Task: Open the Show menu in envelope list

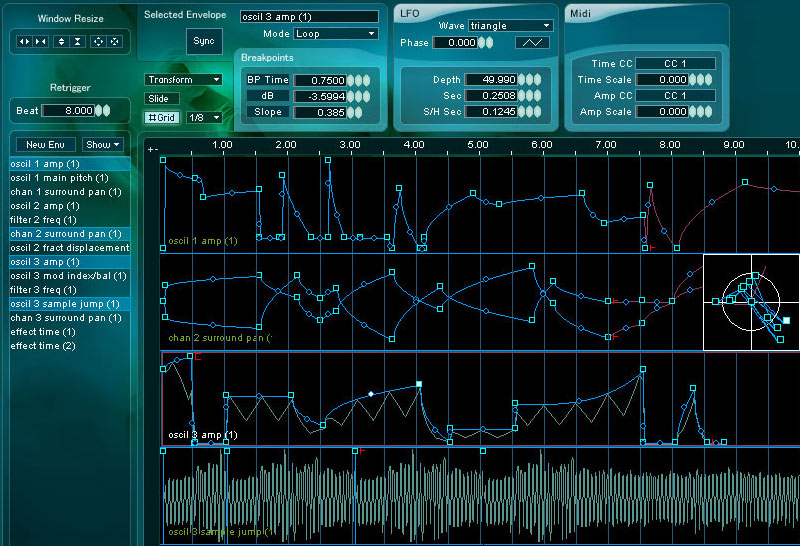Action: click(x=102, y=145)
